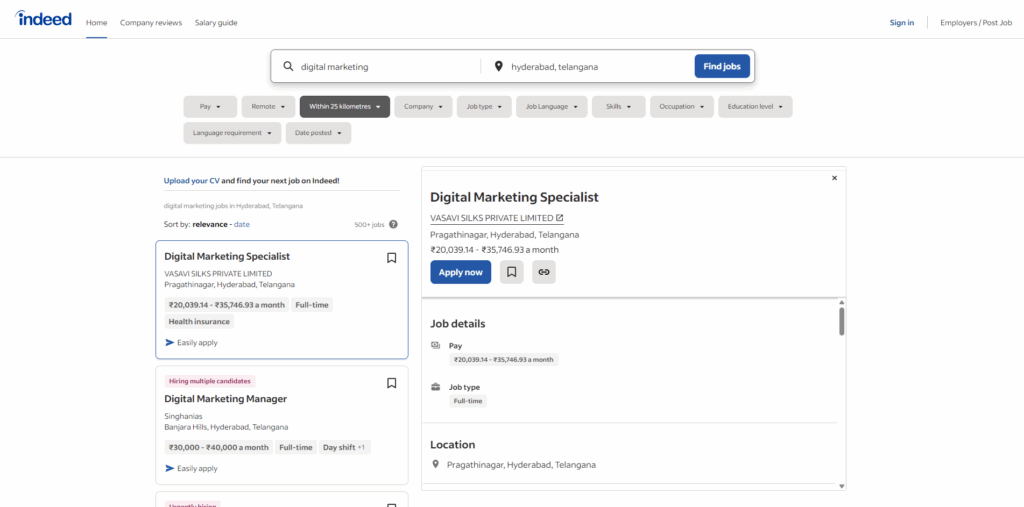The height and width of the screenshot is (507, 1024).
Task: Click the Day shift tag
Action: point(345,448)
